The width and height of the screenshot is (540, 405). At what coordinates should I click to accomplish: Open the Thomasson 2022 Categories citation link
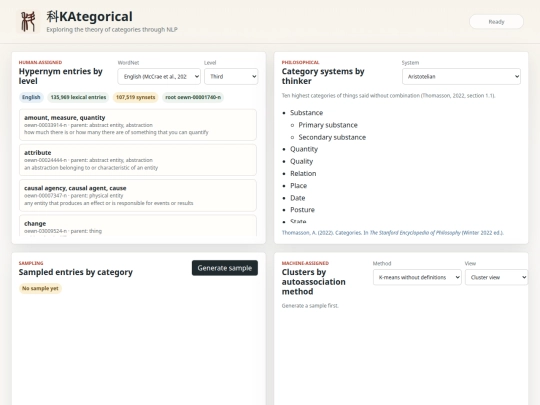click(393, 233)
